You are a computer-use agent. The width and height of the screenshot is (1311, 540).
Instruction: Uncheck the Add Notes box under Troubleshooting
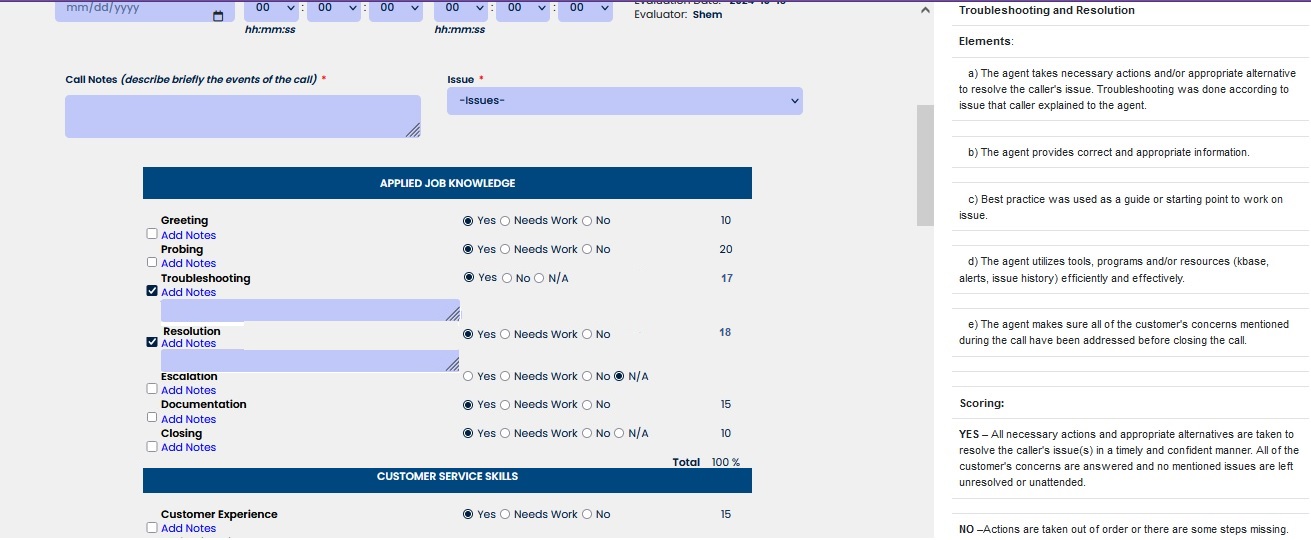151,292
